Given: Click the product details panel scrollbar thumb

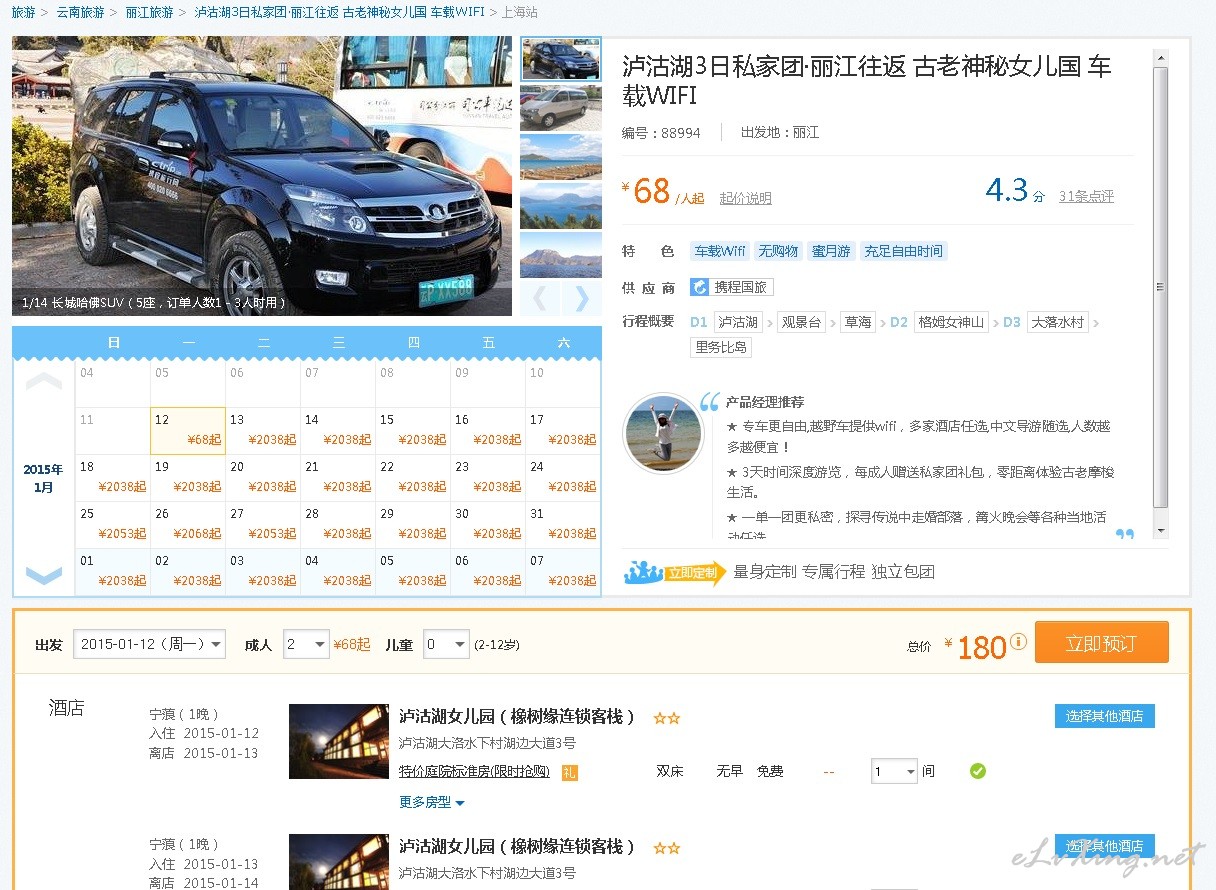Looking at the screenshot, I should [1161, 285].
